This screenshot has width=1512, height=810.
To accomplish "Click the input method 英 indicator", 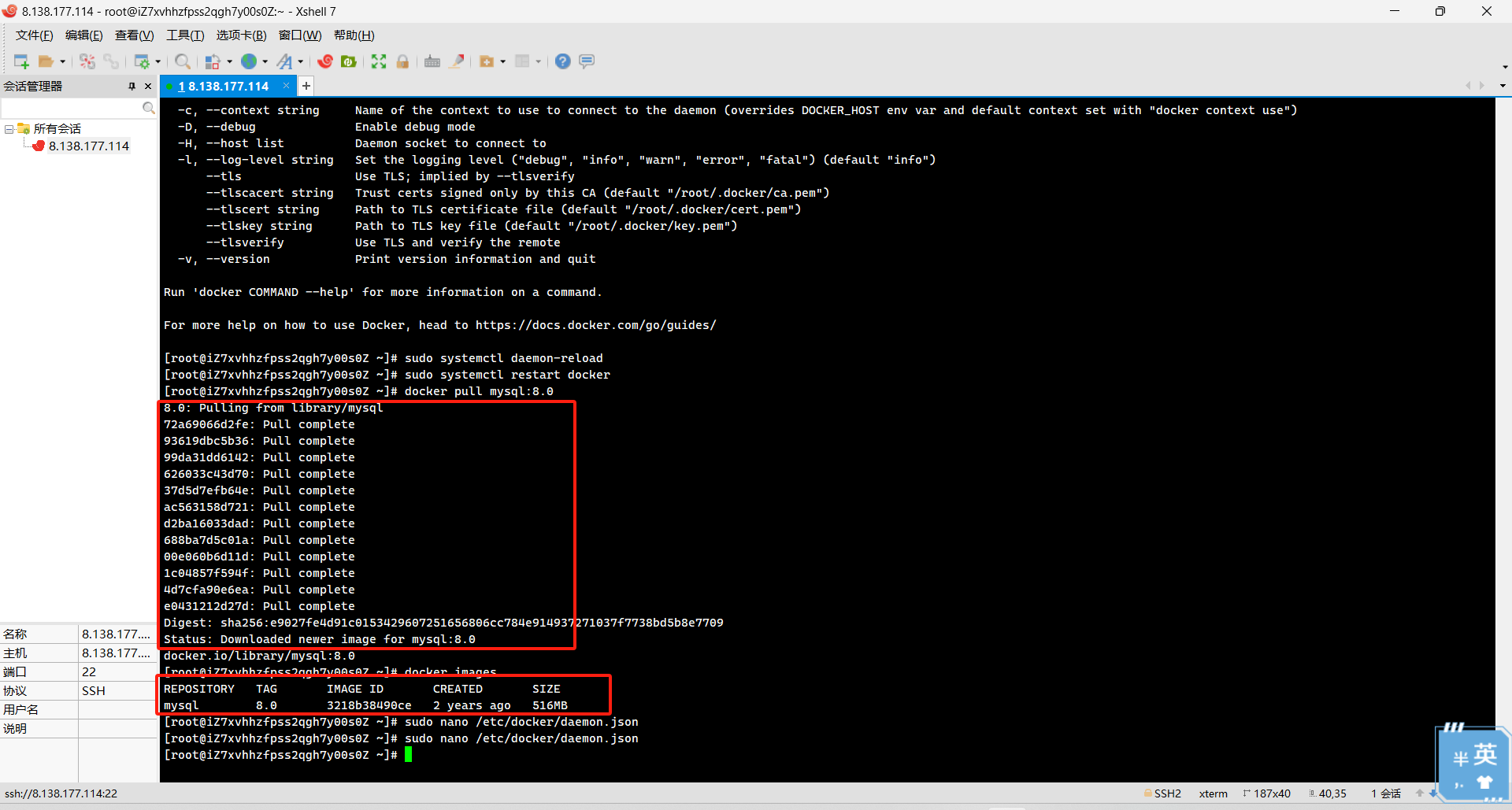I will tap(1485, 755).
